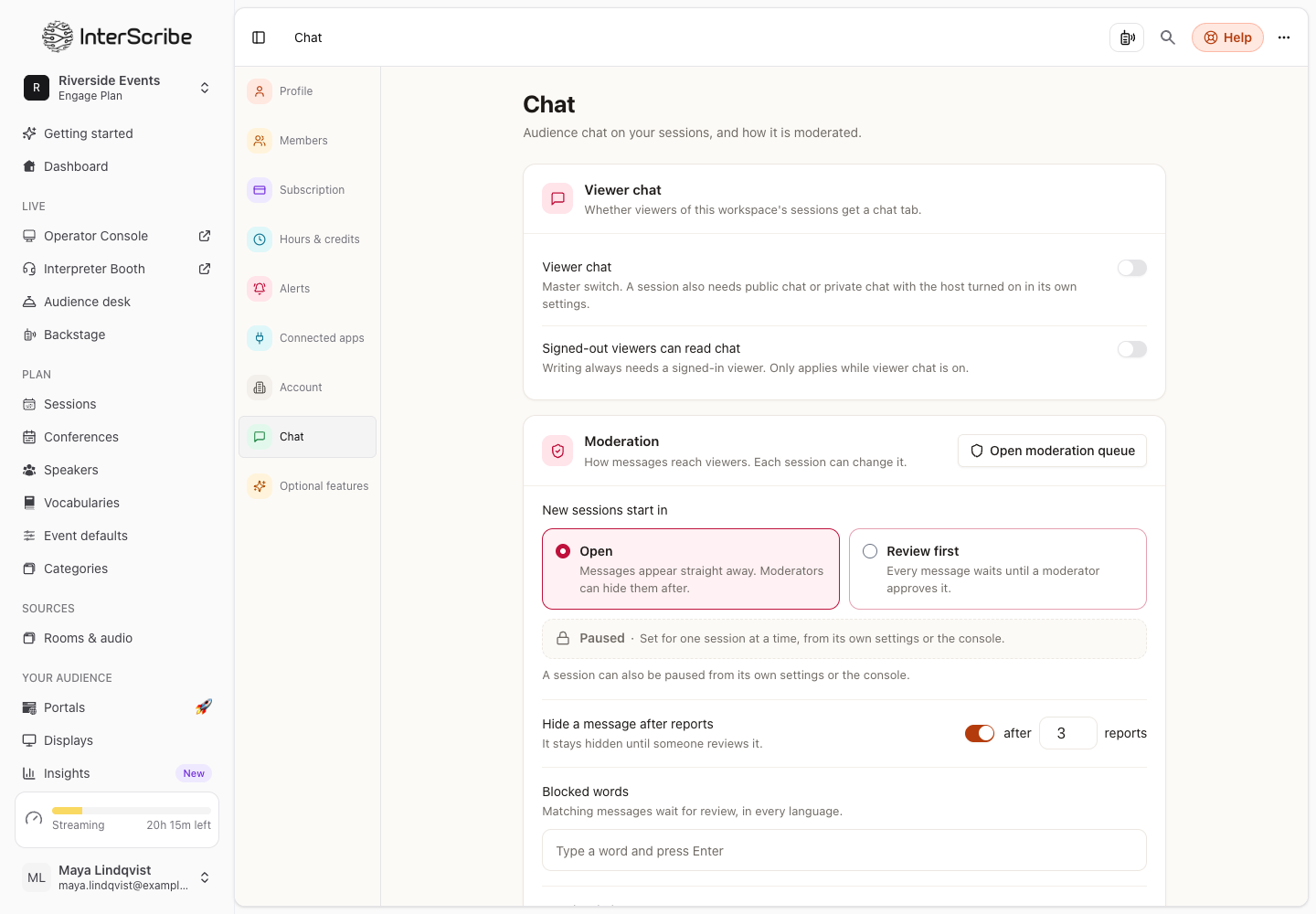
Task: Click the Subscription card icon
Action: pyautogui.click(x=260, y=190)
